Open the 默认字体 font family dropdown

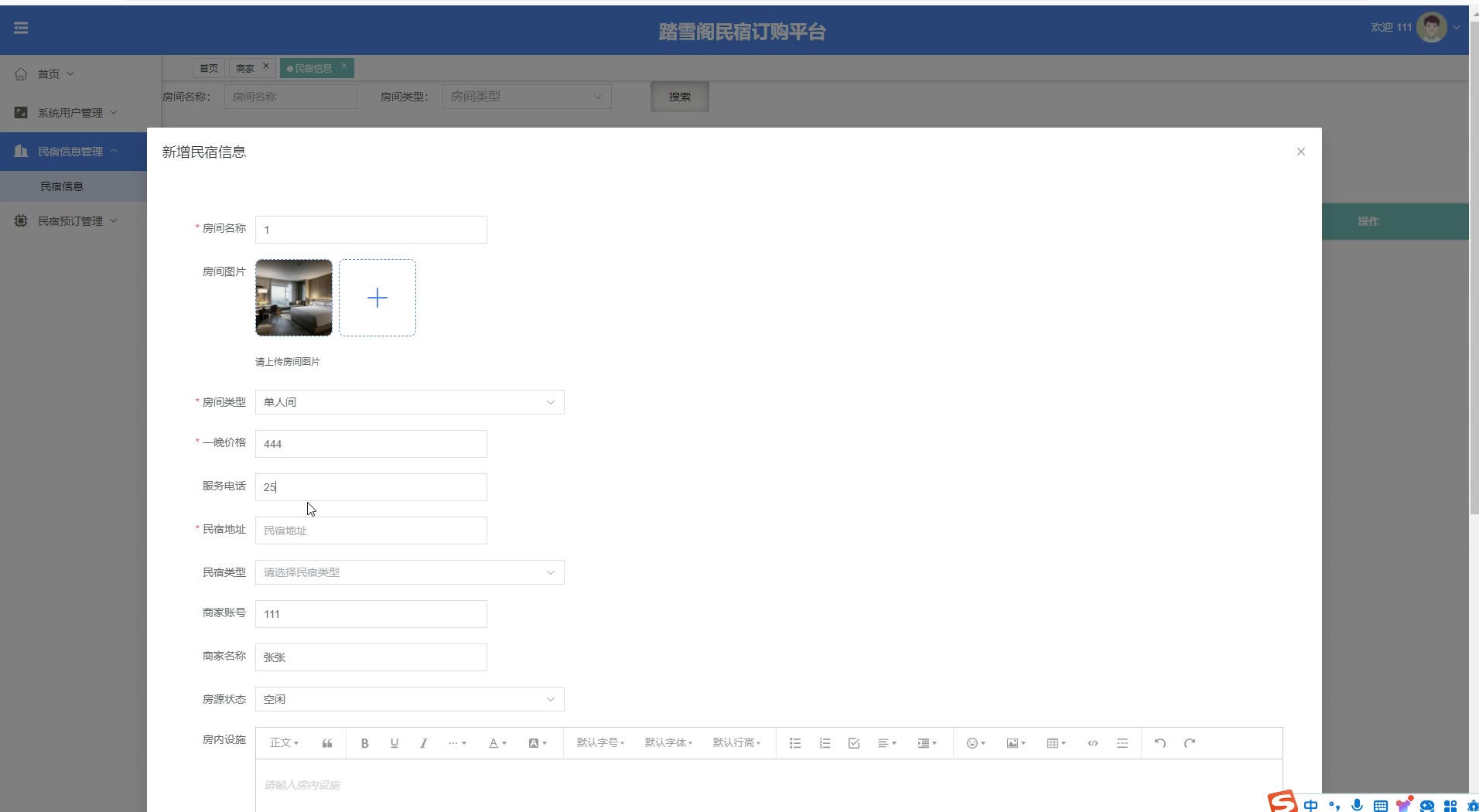point(668,743)
